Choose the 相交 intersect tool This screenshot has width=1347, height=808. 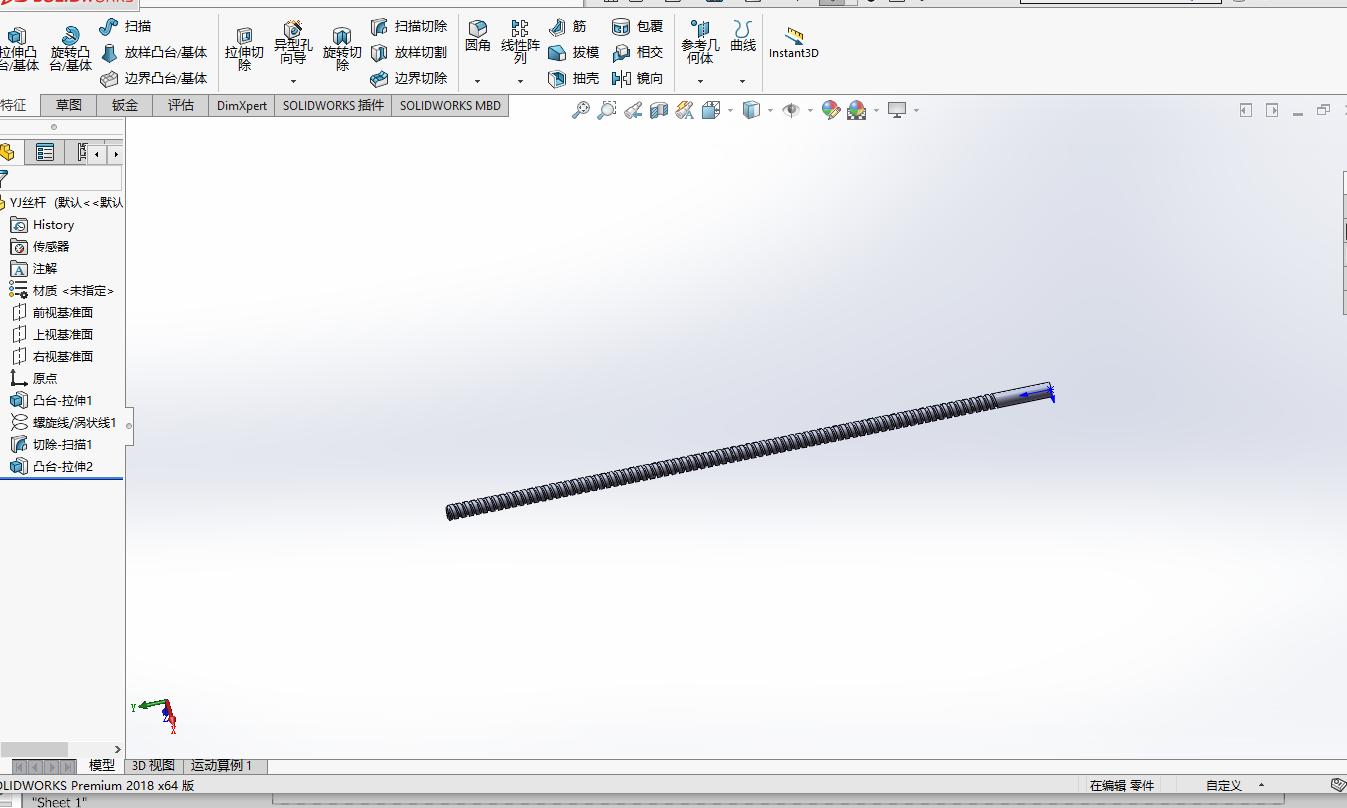pos(638,52)
